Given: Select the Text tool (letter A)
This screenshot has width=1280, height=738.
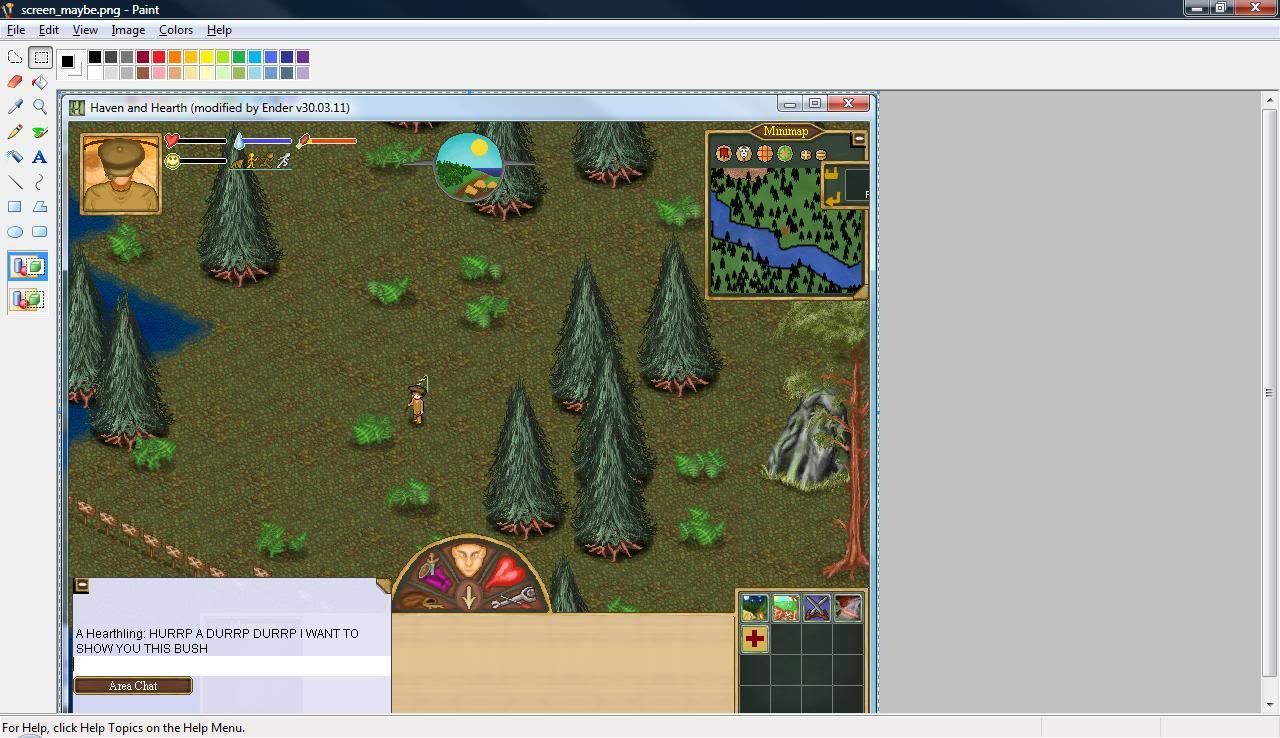Looking at the screenshot, I should pyautogui.click(x=40, y=157).
